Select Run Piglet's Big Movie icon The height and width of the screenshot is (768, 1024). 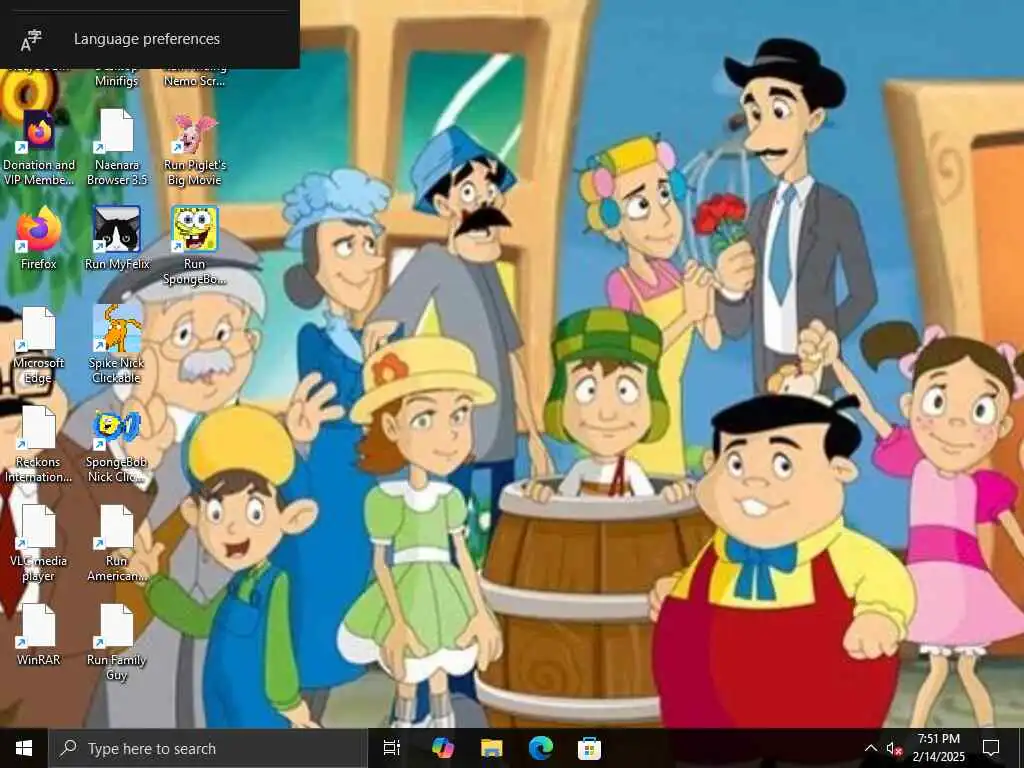pos(195,150)
